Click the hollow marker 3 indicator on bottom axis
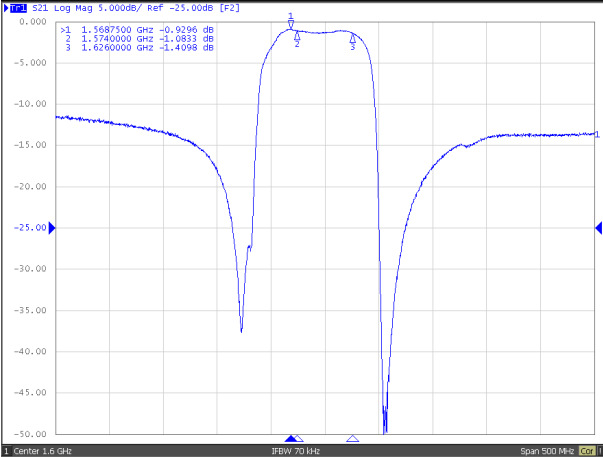 (x=352, y=438)
